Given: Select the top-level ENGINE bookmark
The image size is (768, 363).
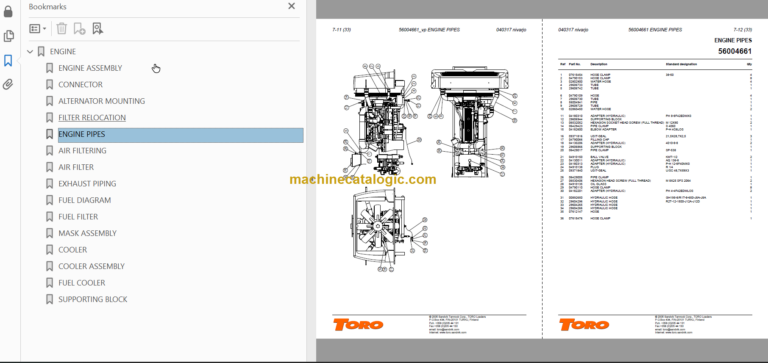Looking at the screenshot, I should click(63, 51).
